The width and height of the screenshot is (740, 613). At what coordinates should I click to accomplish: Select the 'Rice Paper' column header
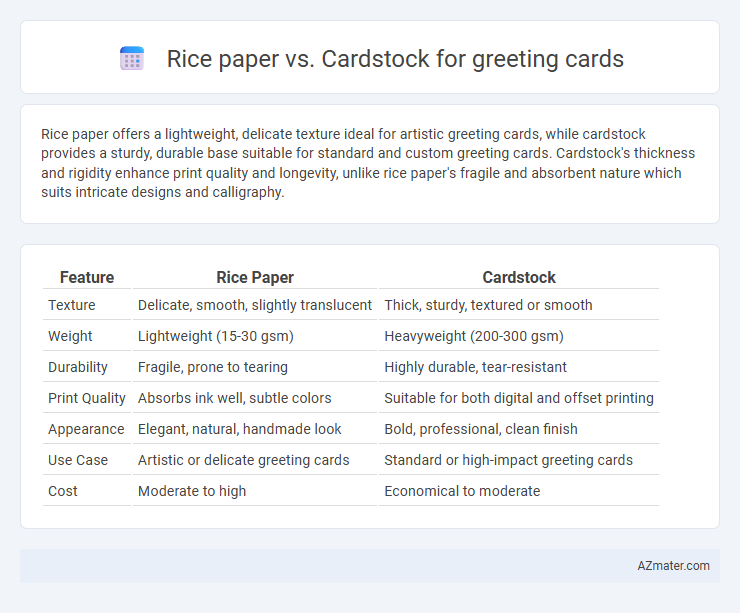[x=255, y=277]
